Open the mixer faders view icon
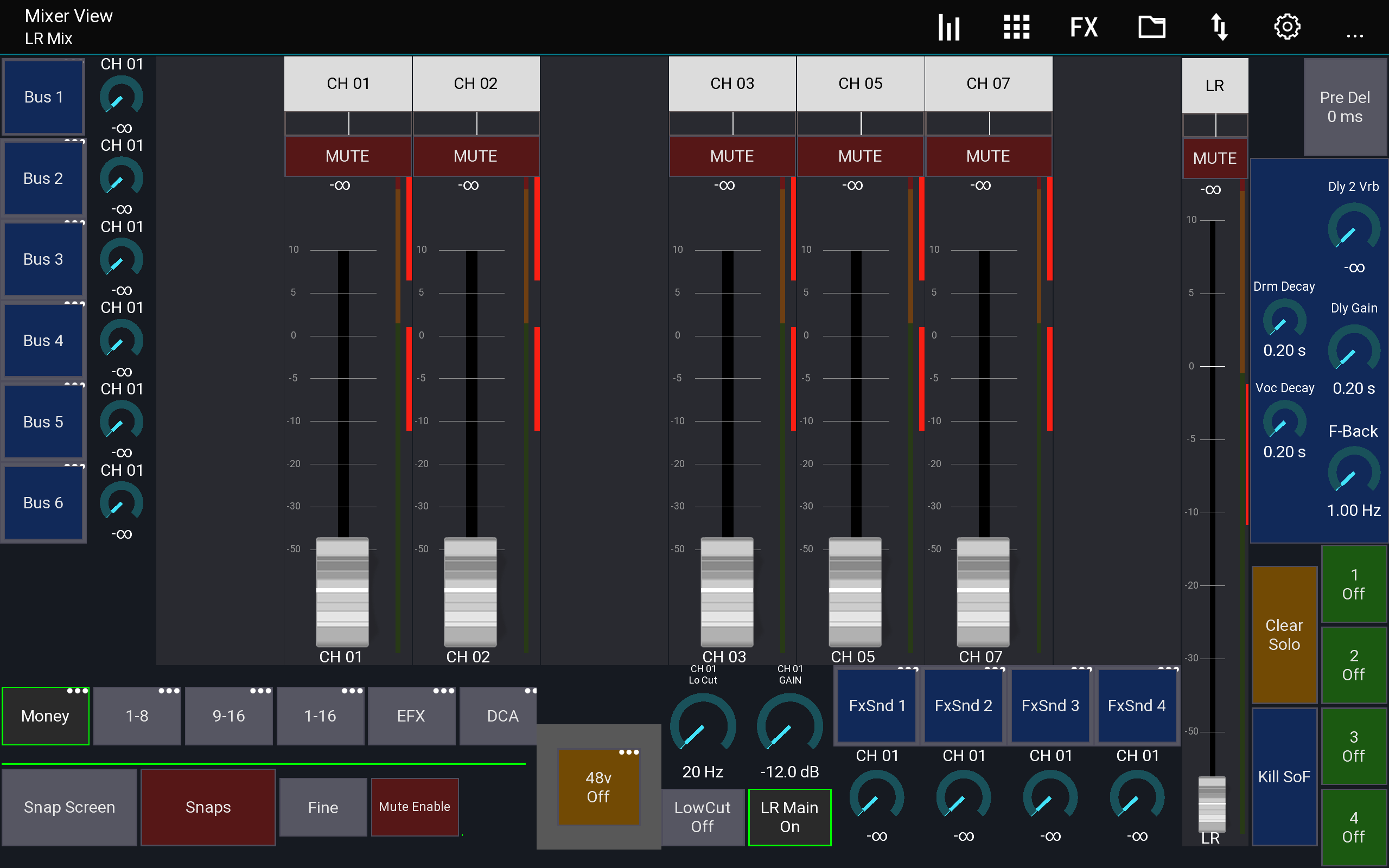The height and width of the screenshot is (868, 1389). tap(949, 27)
